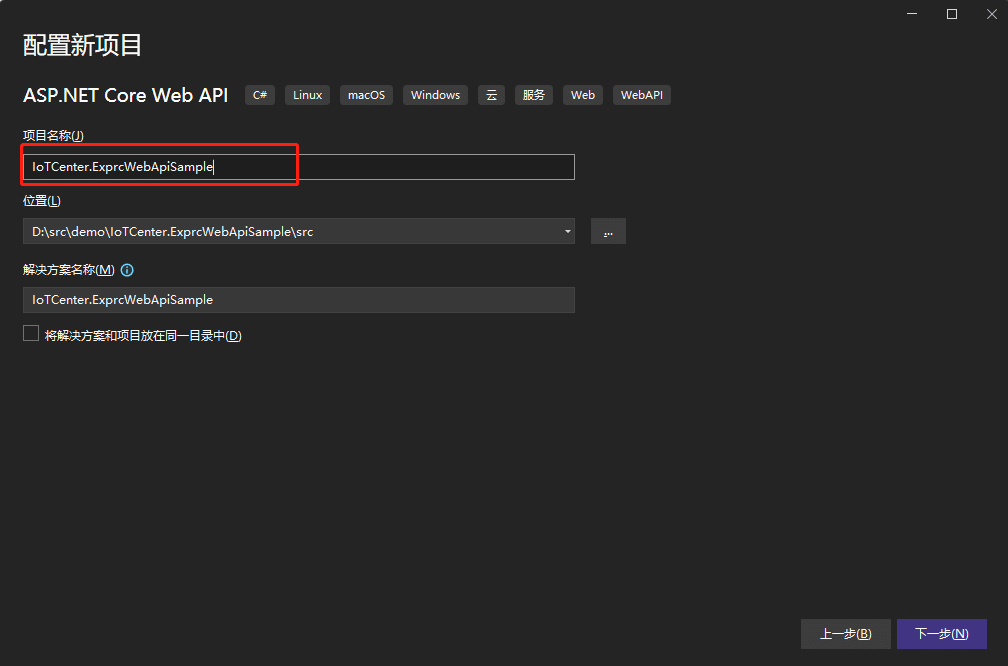Screen dimensions: 1008x666
Task: Click the solution name input field
Action: coord(298,300)
